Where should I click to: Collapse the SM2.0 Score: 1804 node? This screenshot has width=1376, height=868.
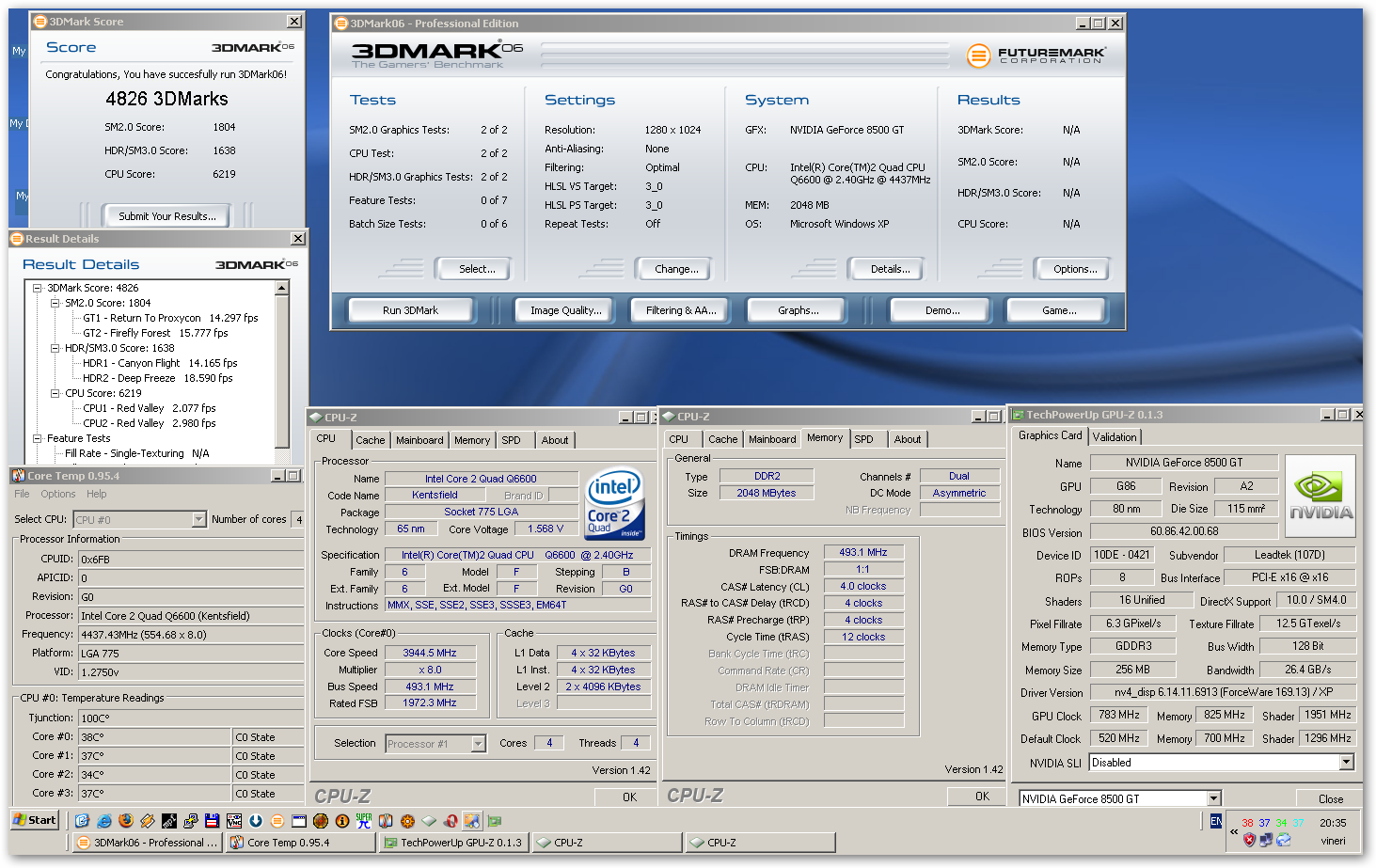(55, 303)
